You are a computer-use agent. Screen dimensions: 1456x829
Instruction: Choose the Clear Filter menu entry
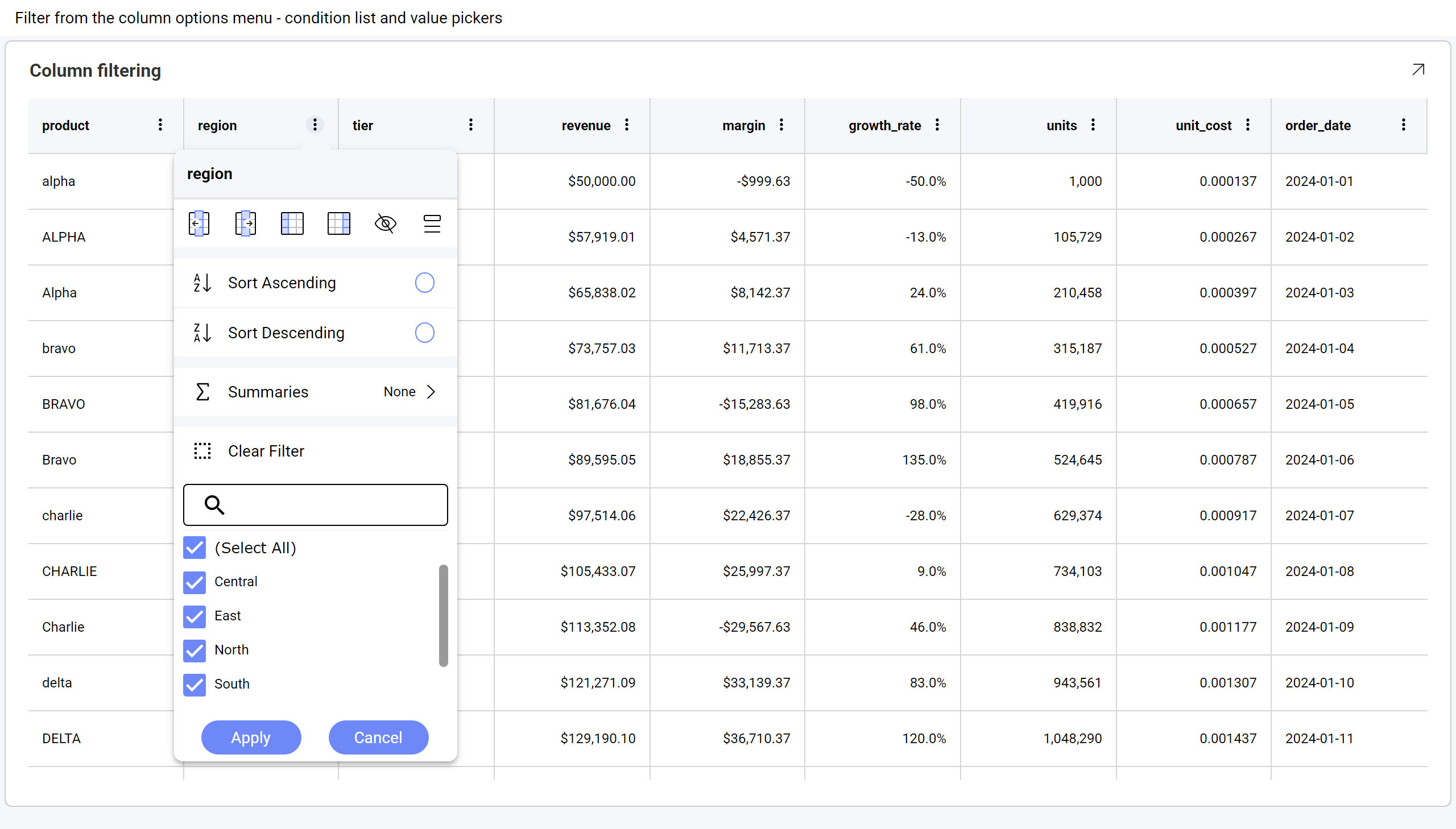click(x=316, y=451)
